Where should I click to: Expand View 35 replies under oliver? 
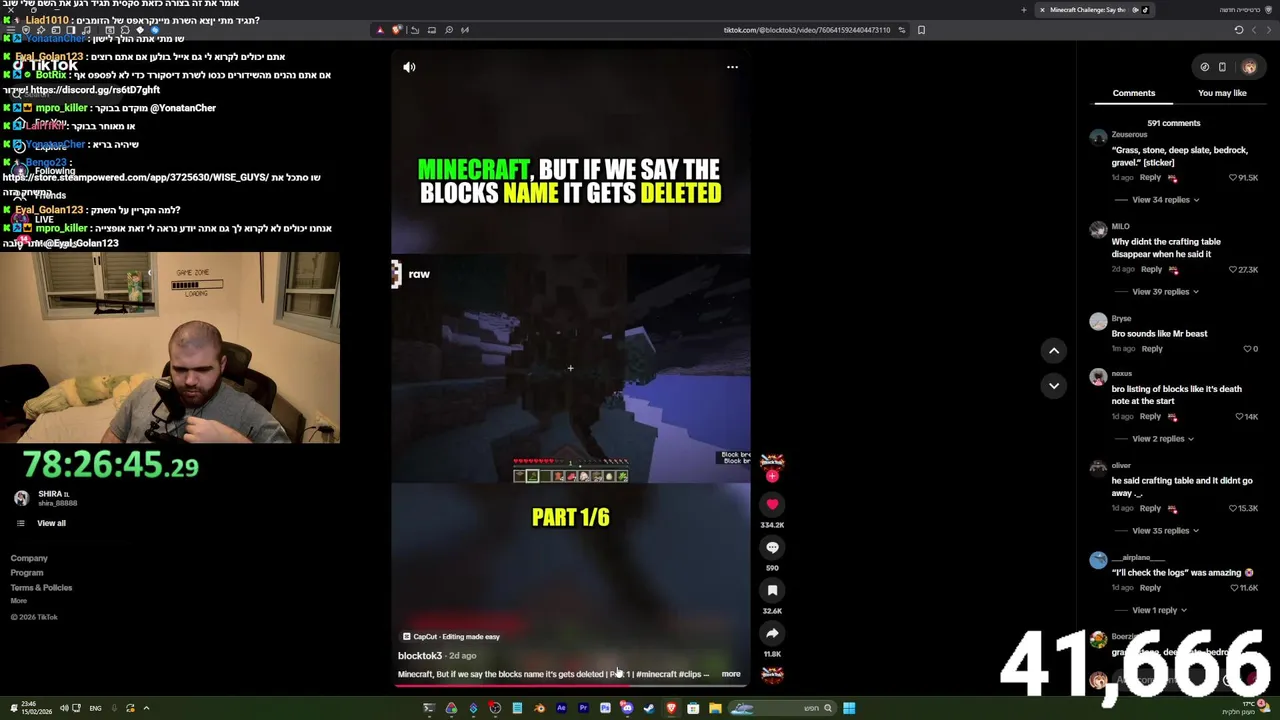(x=1165, y=531)
